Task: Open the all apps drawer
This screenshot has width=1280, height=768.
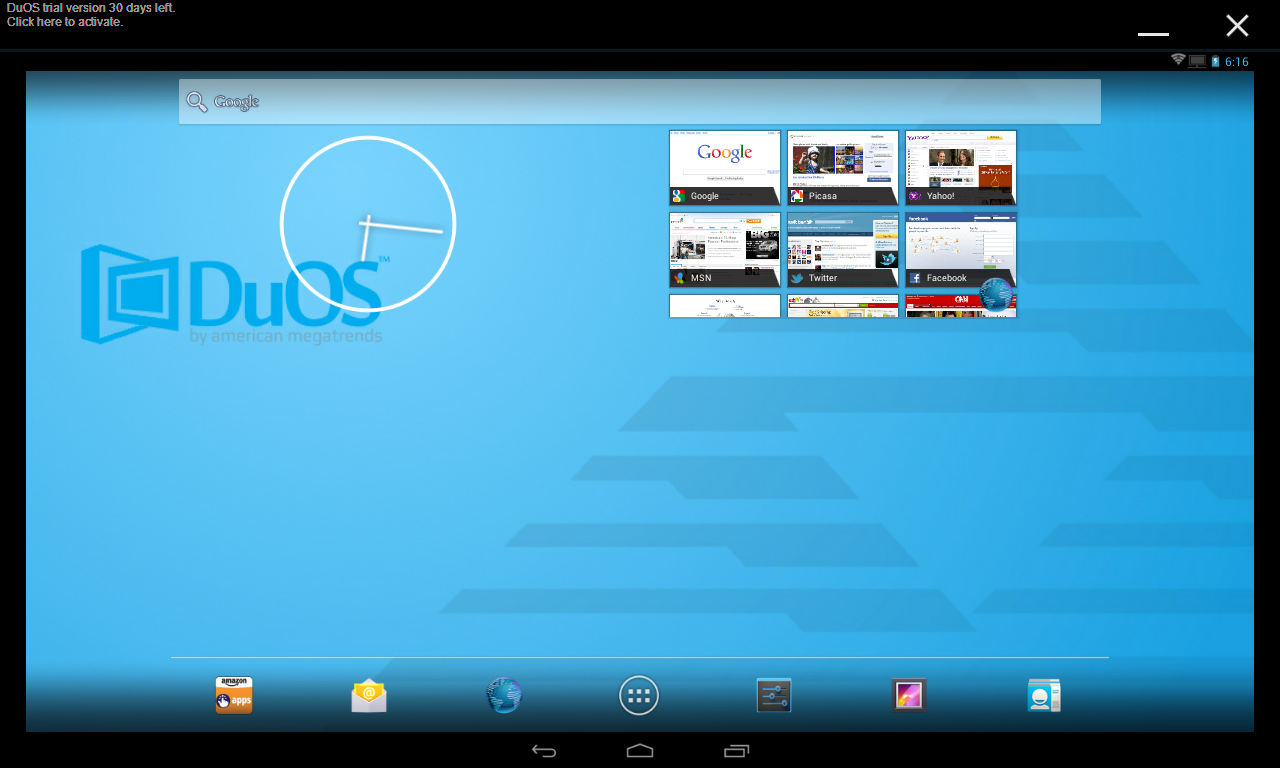Action: click(x=640, y=695)
